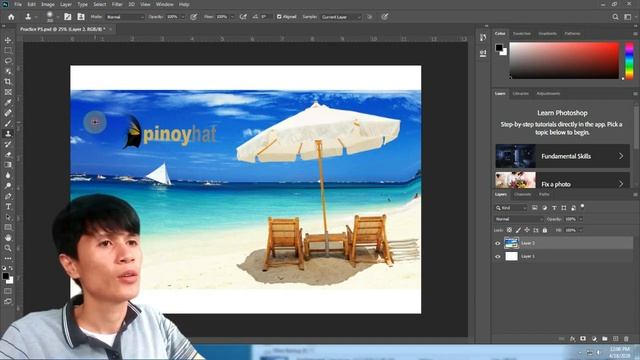Image resolution: width=640 pixels, height=360 pixels.
Task: Open the layer blend mode Normal dropdown
Action: tap(519, 219)
